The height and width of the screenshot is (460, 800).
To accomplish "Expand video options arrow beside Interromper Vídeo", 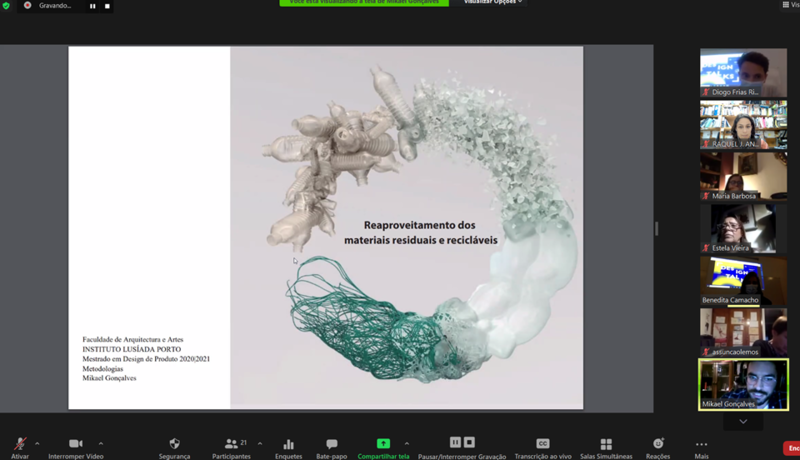I will click(x=101, y=444).
